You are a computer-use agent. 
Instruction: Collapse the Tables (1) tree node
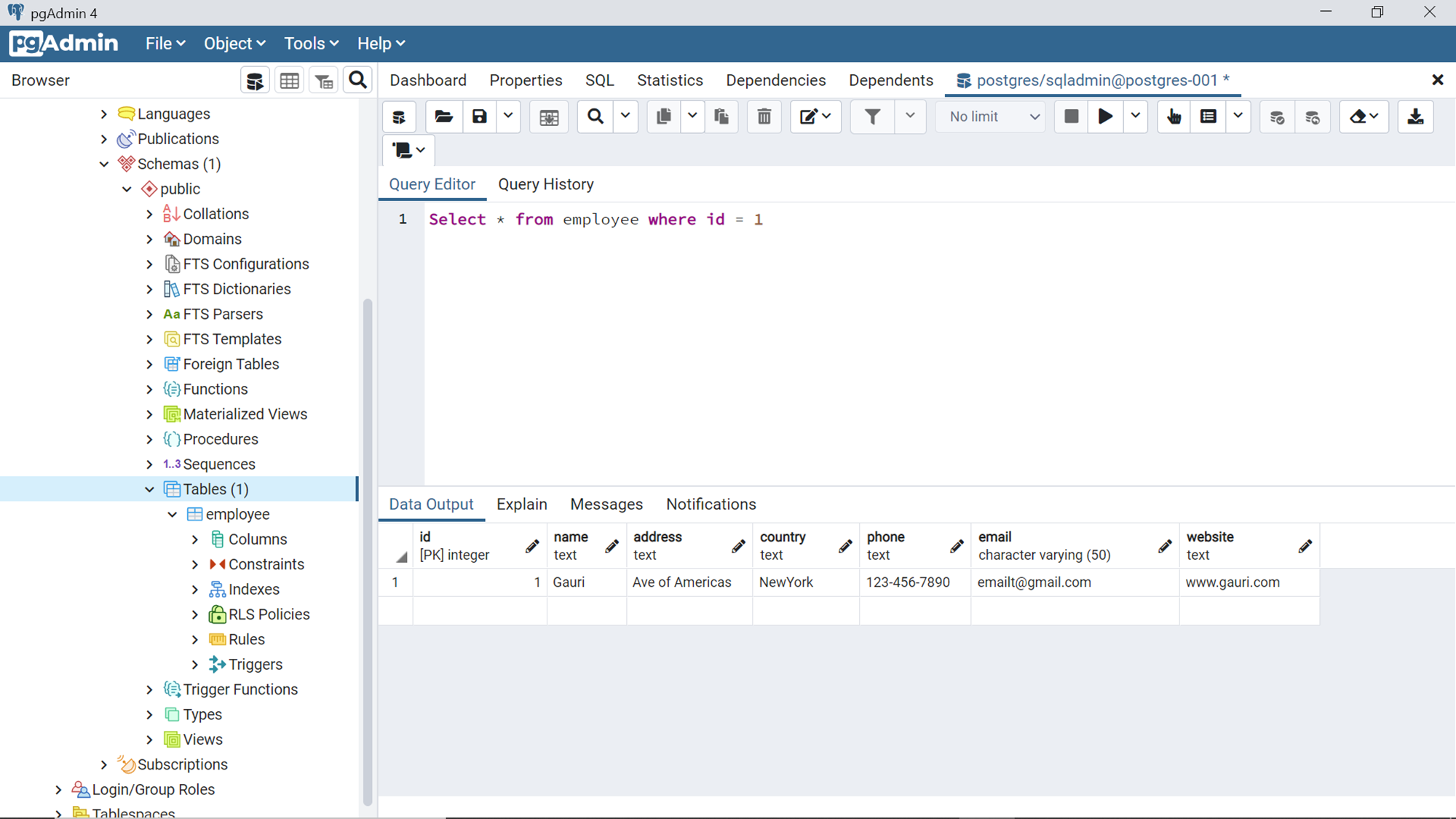[x=150, y=489]
